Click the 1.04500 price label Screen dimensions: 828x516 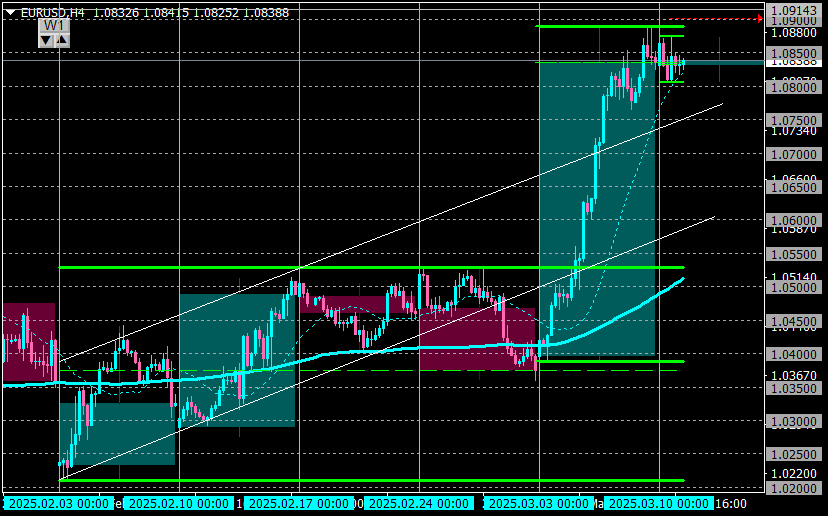794,321
